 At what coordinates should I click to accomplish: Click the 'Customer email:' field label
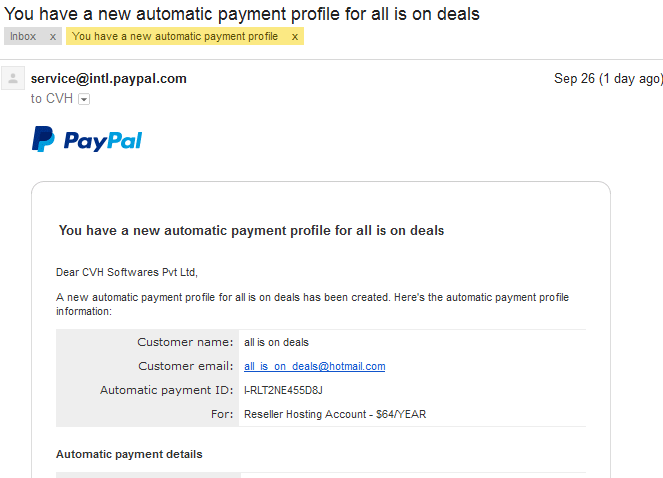coord(186,366)
